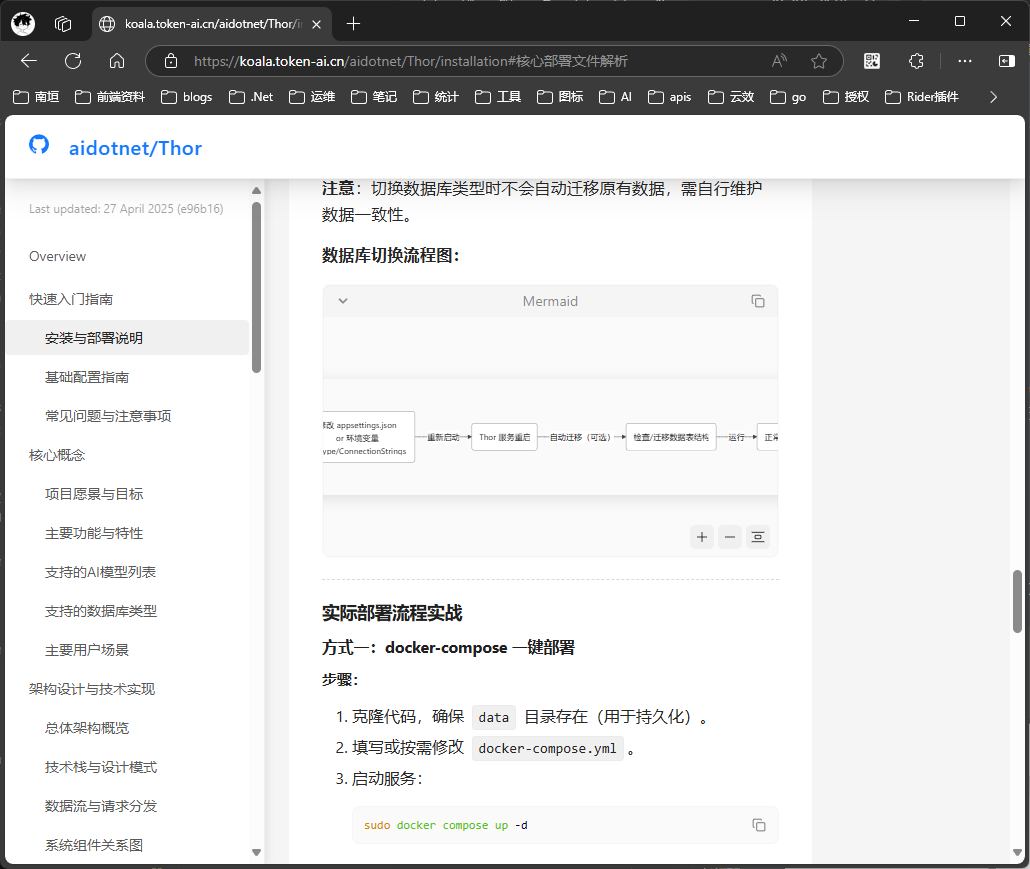Select 安装与部署说明 in sidebar
The height and width of the screenshot is (869, 1030).
[x=91, y=338]
